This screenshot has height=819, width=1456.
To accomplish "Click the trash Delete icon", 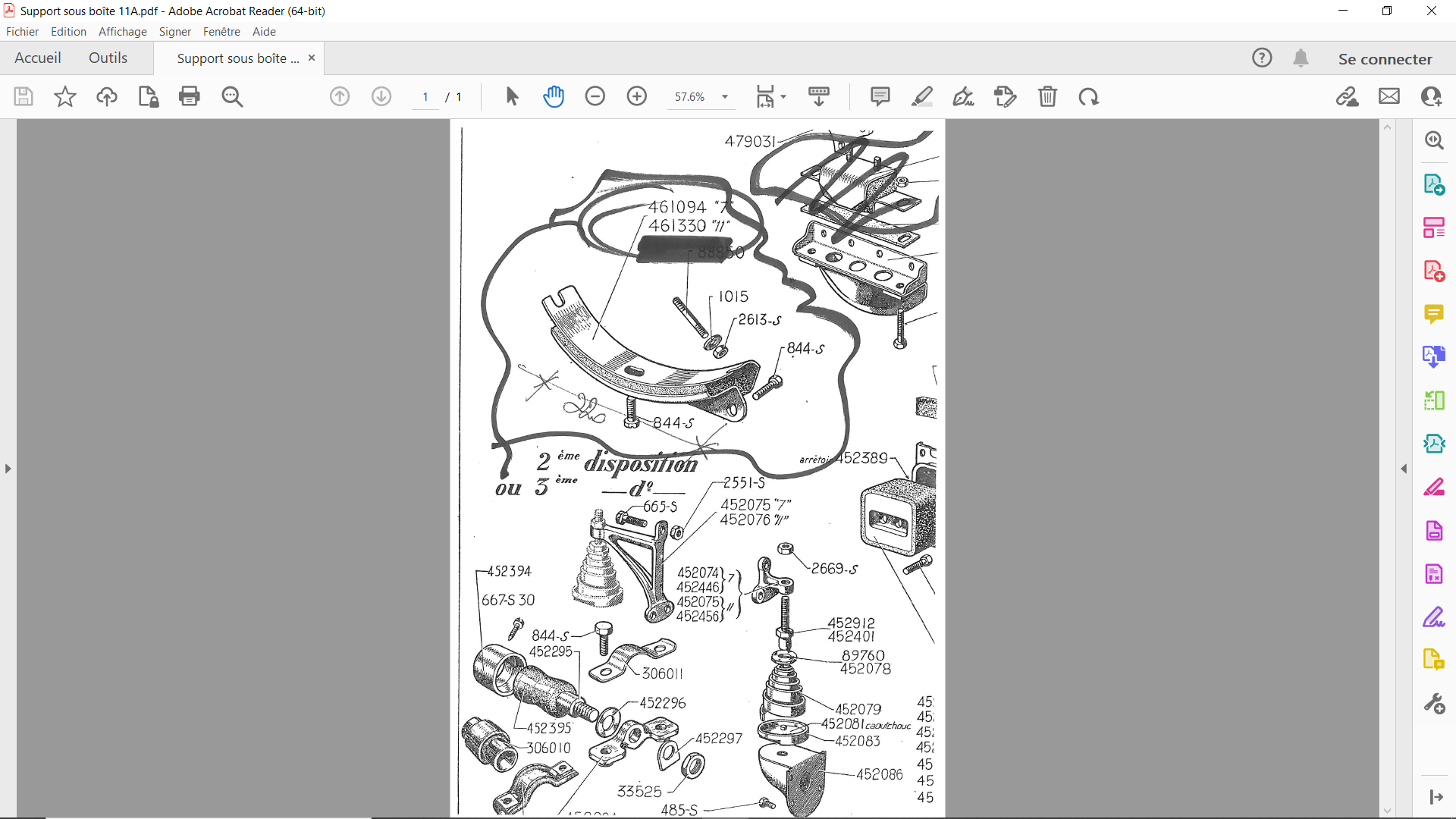I will tap(1047, 96).
